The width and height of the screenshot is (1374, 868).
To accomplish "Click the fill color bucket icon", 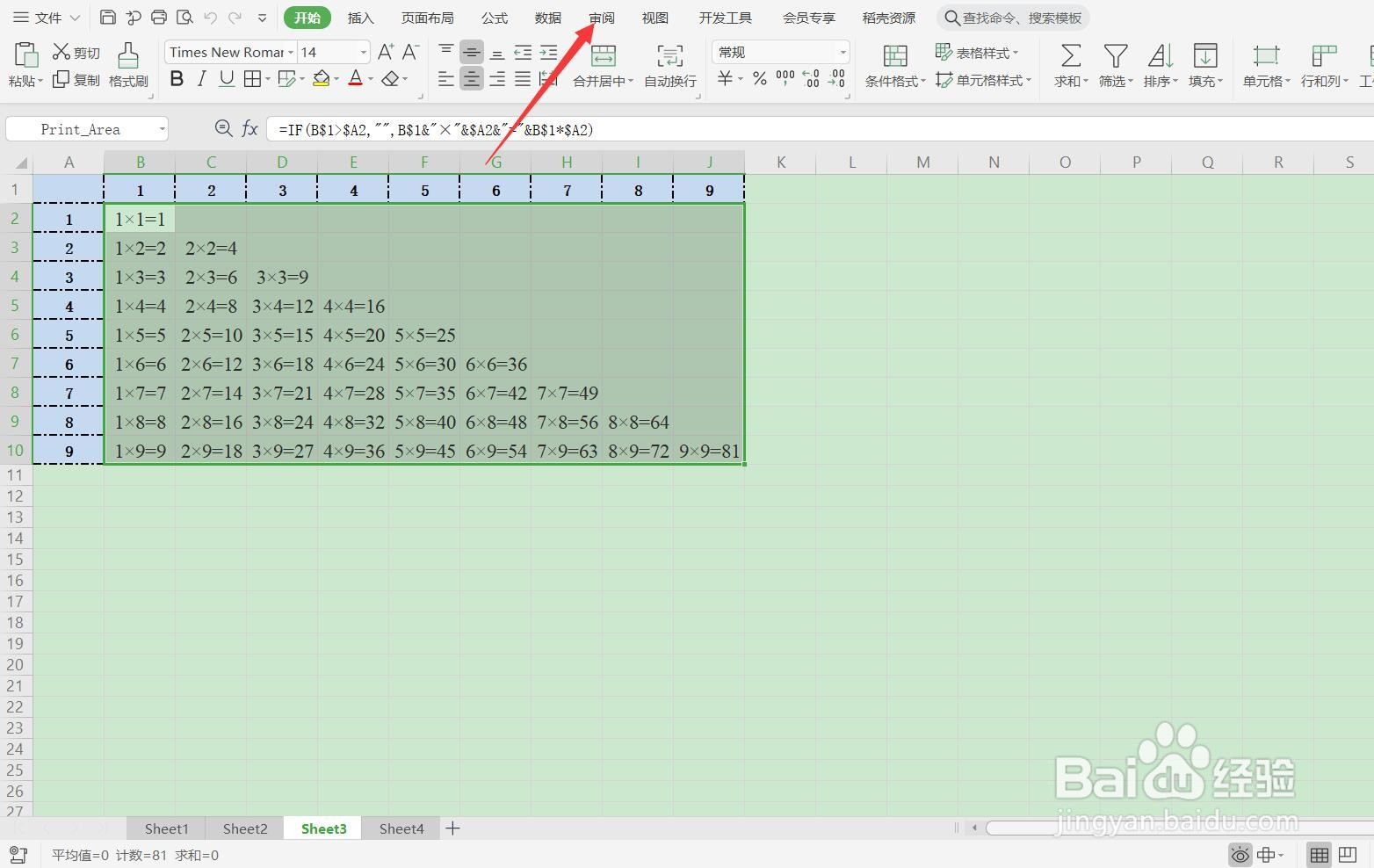I will tap(321, 79).
